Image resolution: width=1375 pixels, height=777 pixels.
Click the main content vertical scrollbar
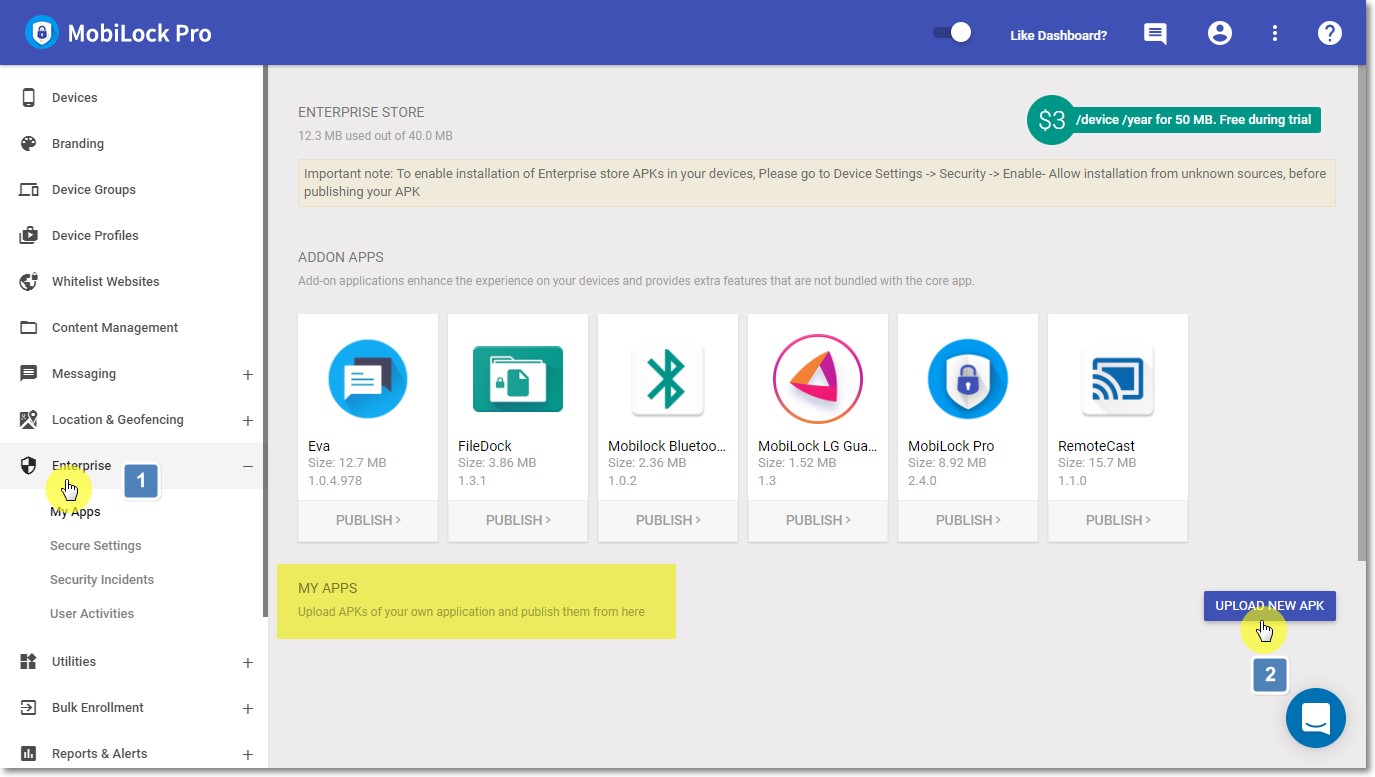1360,312
